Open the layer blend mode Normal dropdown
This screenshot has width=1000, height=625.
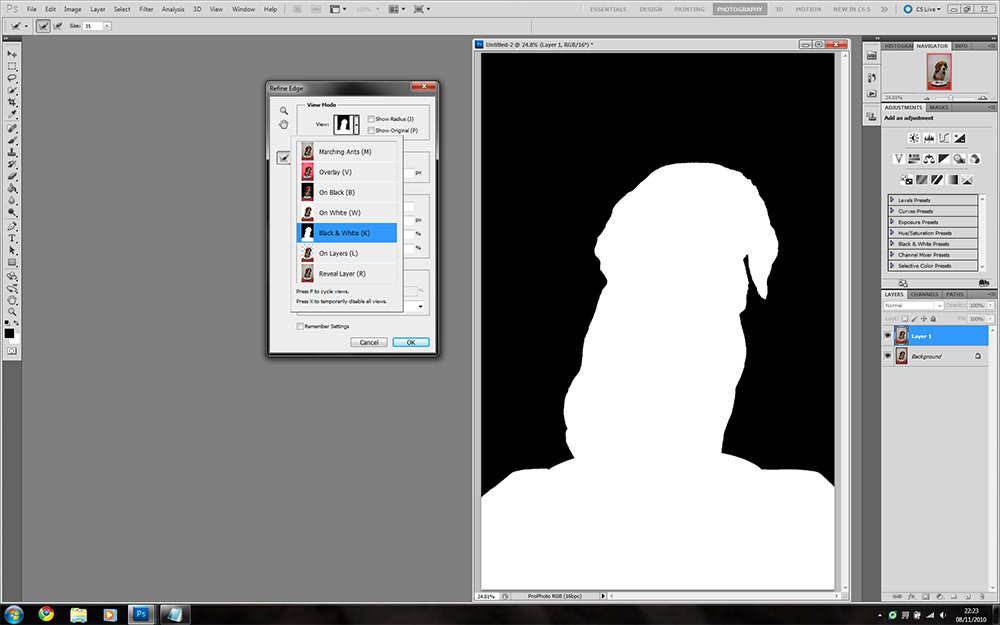[x=913, y=305]
